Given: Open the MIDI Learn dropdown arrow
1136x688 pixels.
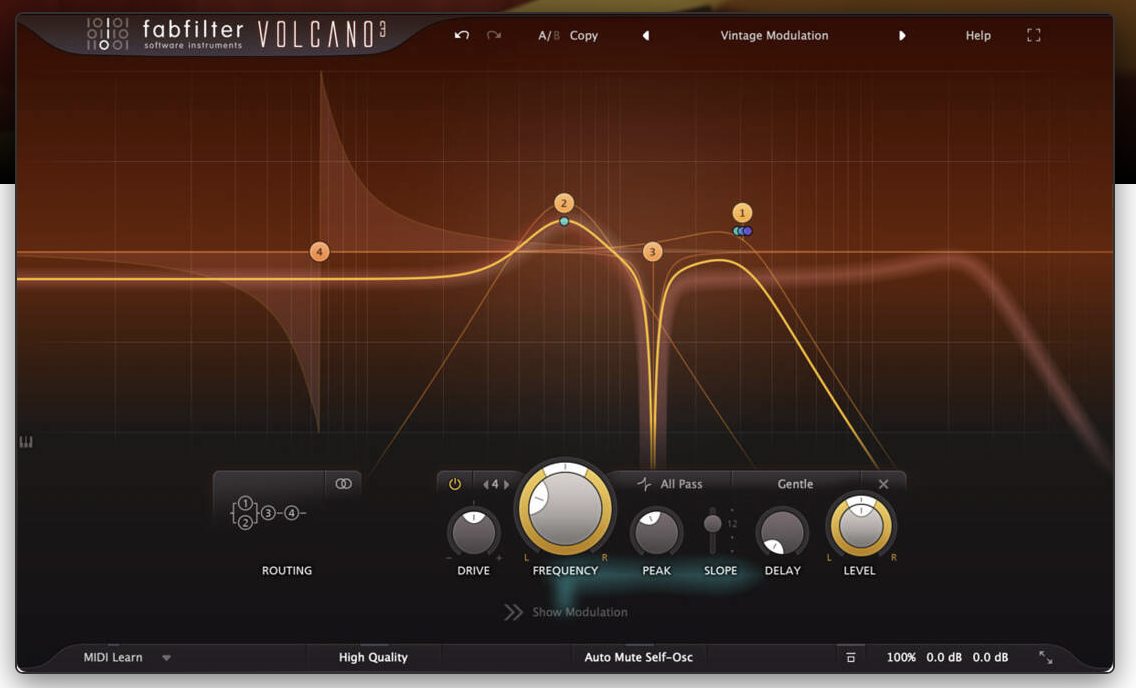Looking at the screenshot, I should click(x=167, y=658).
